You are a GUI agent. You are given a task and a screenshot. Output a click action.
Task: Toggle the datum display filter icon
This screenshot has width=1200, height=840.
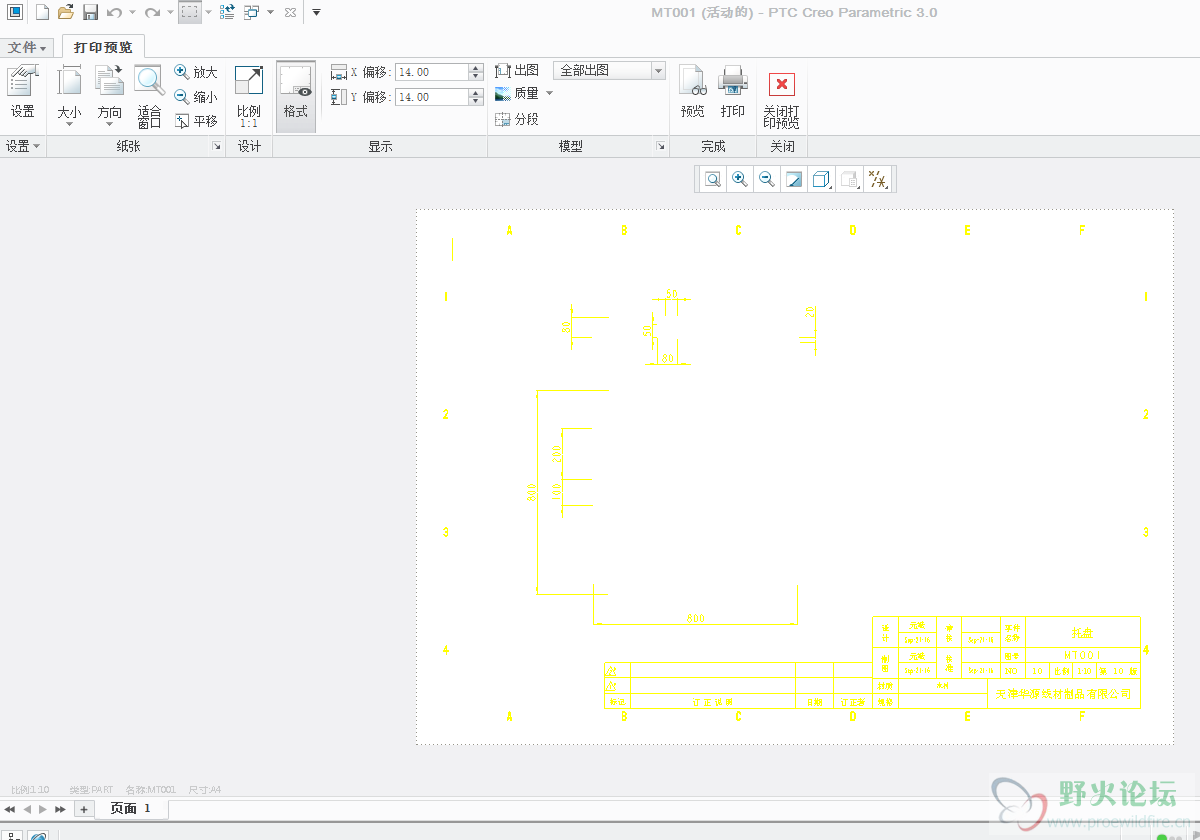pos(877,179)
